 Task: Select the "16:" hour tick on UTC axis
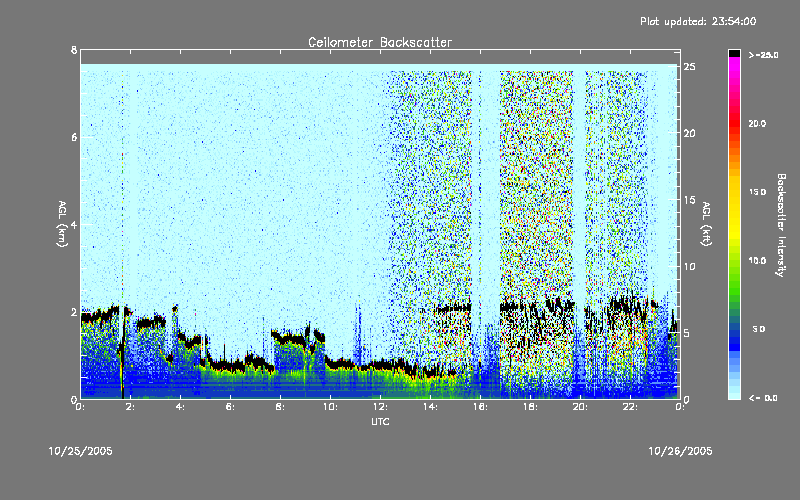[480, 407]
